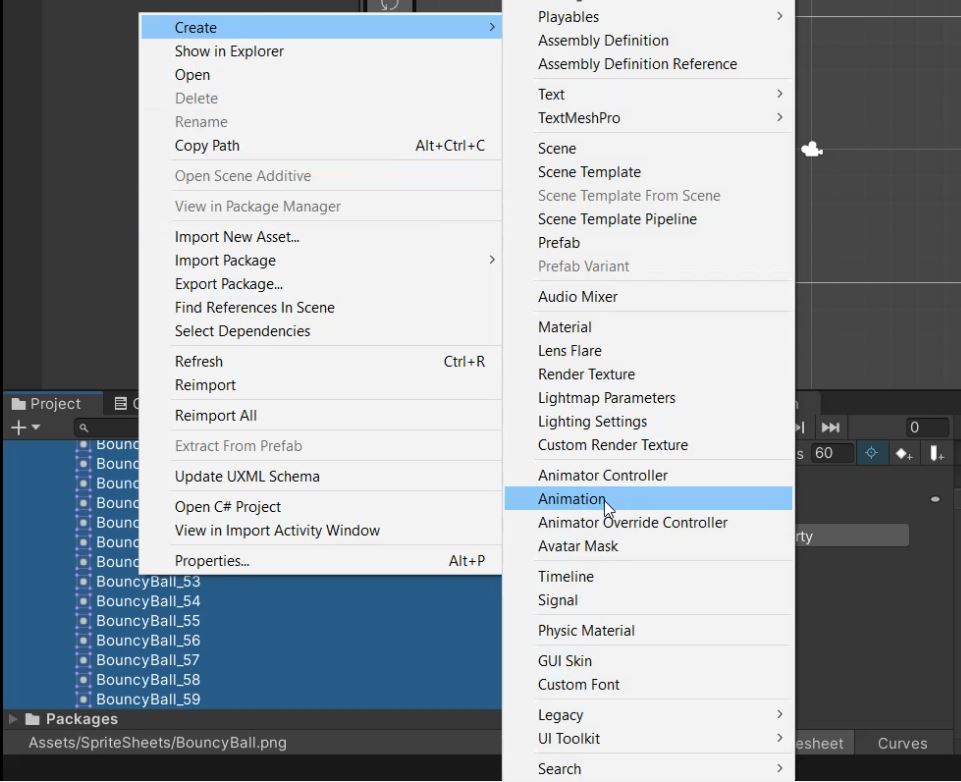Click the Add Event marker icon
The image size is (961, 782).
pyautogui.click(x=936, y=453)
